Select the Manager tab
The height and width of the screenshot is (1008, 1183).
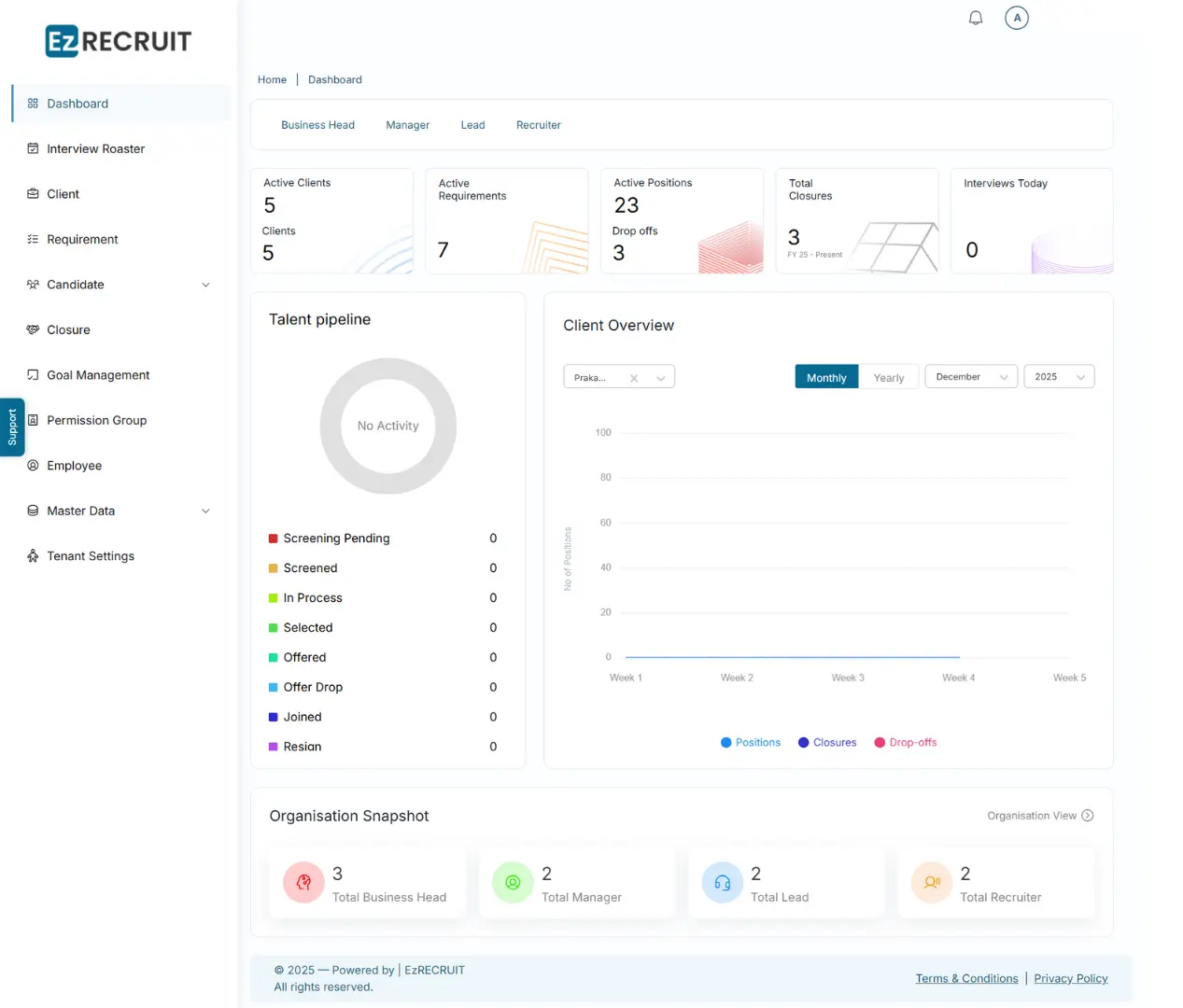tap(408, 125)
